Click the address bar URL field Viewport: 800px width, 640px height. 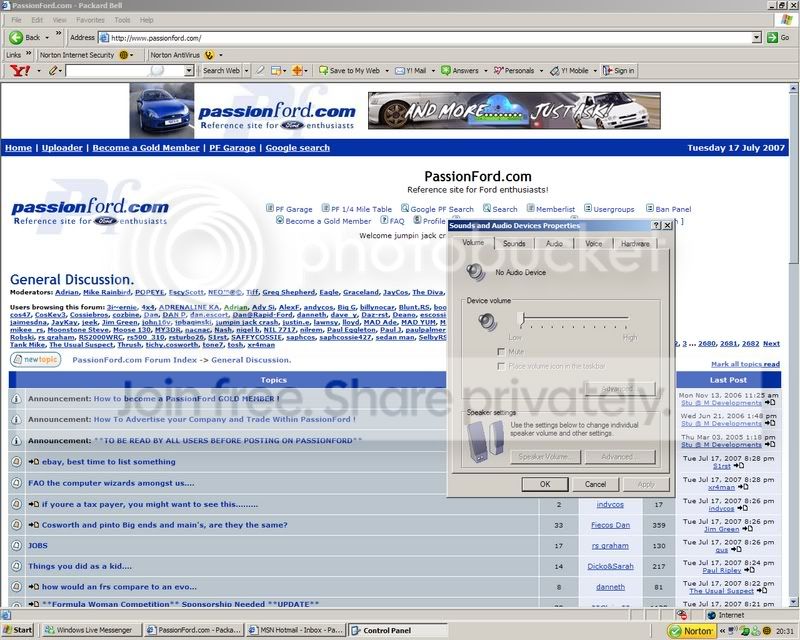426,38
